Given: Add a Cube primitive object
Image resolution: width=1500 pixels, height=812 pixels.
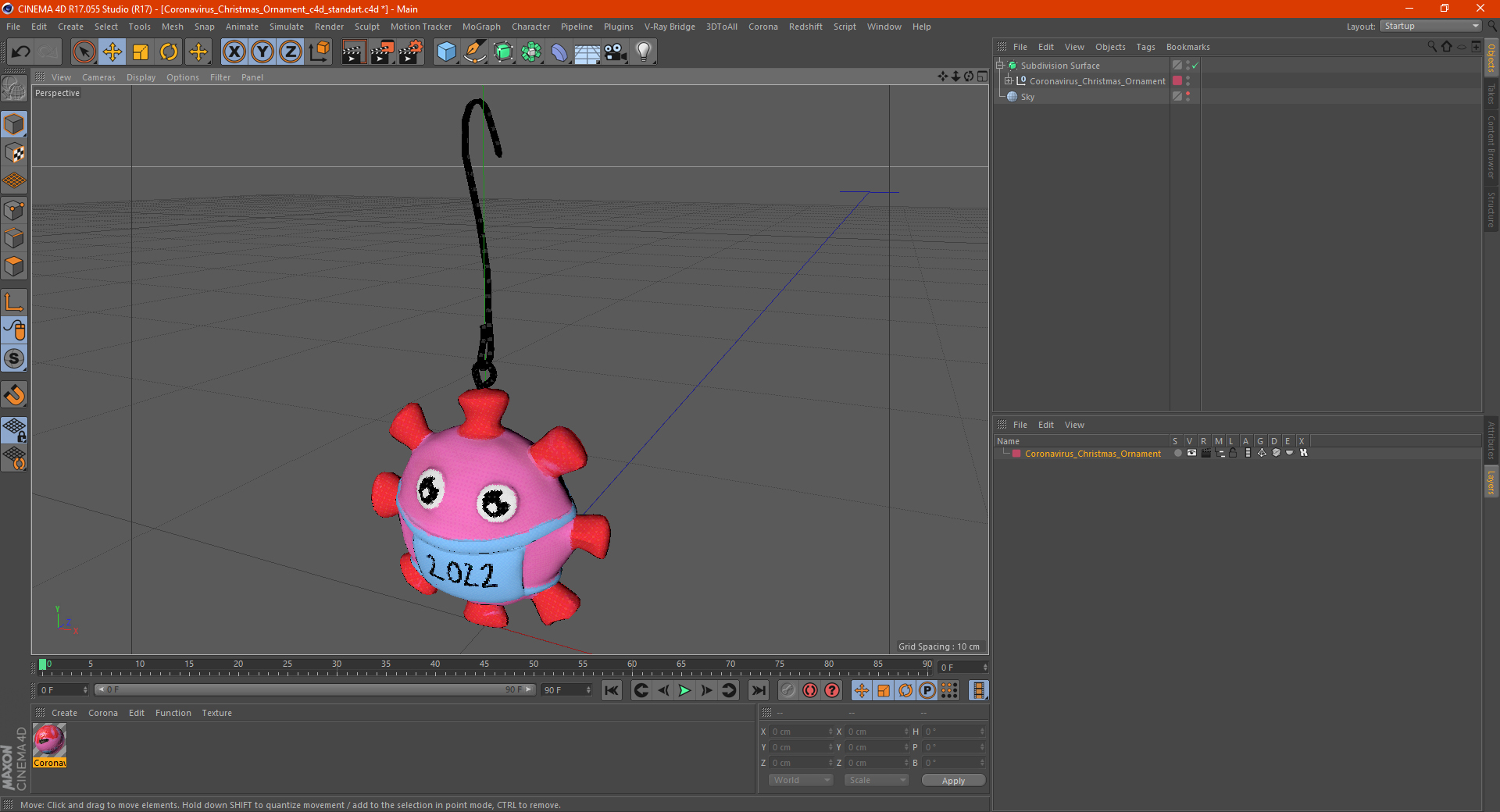Looking at the screenshot, I should (446, 52).
